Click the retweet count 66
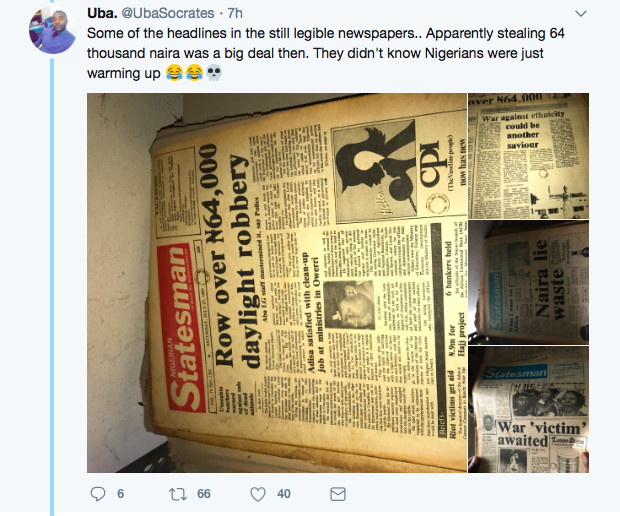Screen dimensions: 620x516 pos(204,494)
